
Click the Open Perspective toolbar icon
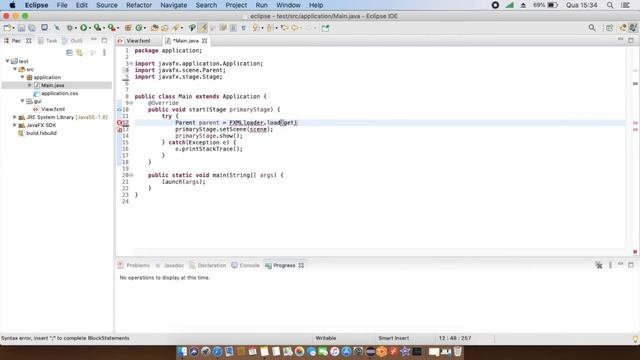click(x=609, y=28)
